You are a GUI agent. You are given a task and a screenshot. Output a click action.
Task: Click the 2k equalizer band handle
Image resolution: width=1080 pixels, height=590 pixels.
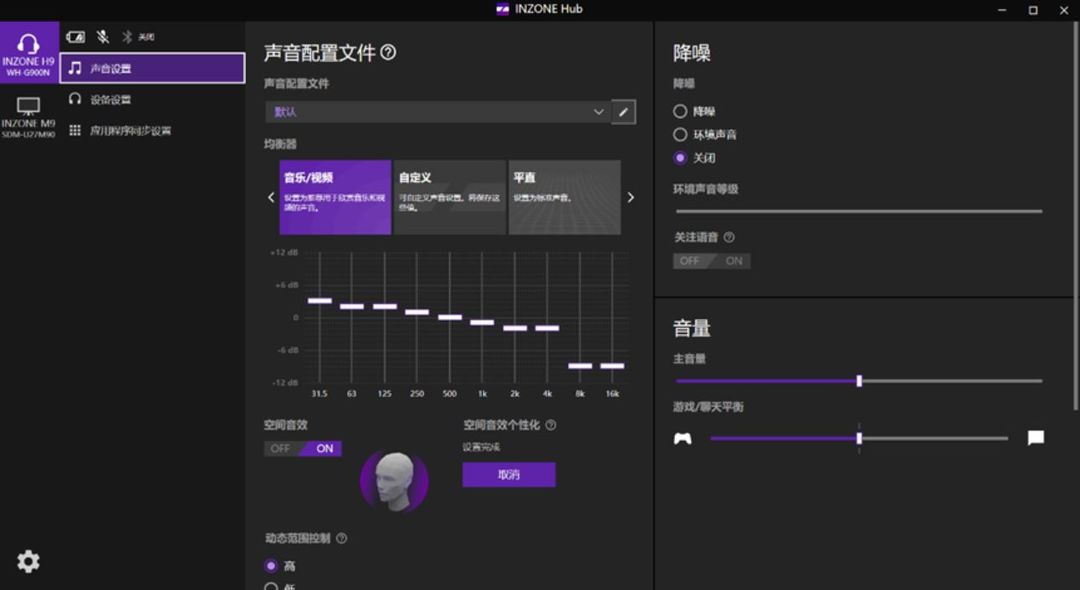click(x=515, y=328)
